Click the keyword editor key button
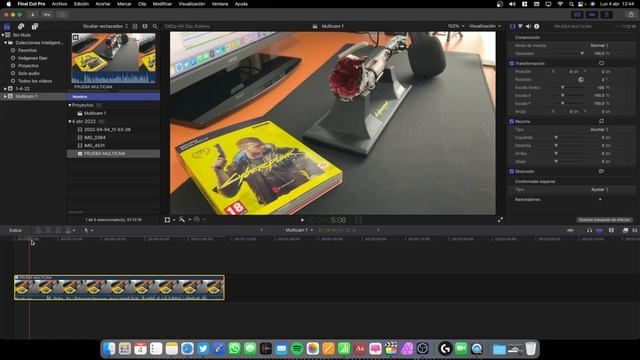Viewport: 640px width, 360px height. click(47, 15)
